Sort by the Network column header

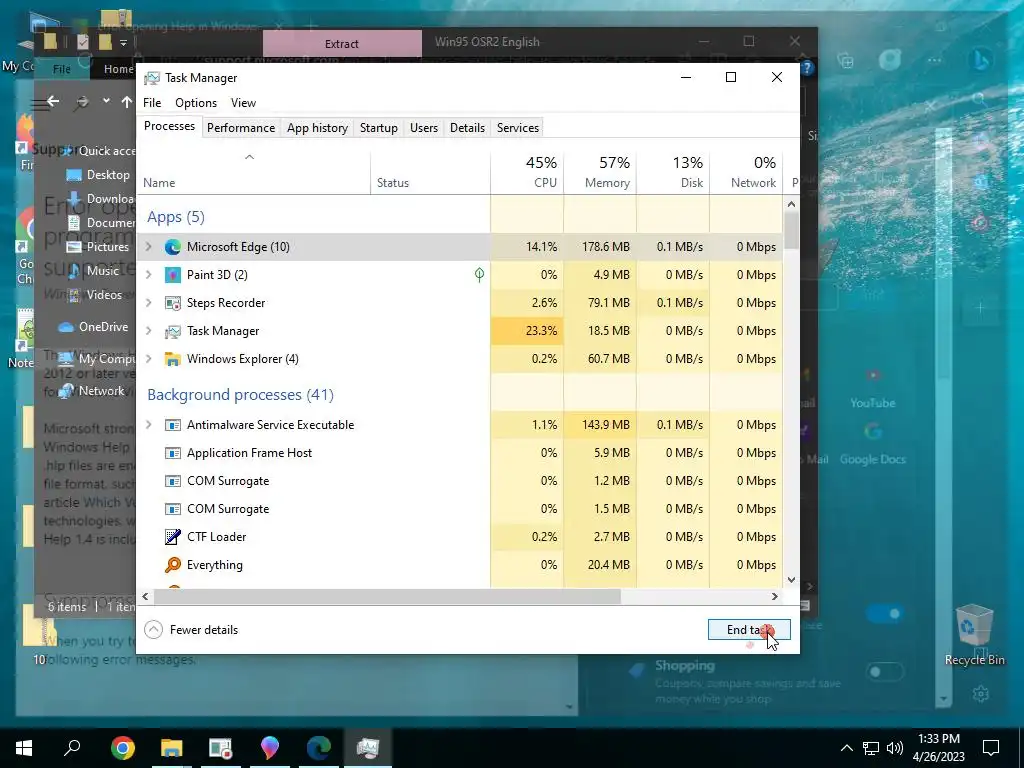[x=746, y=172]
